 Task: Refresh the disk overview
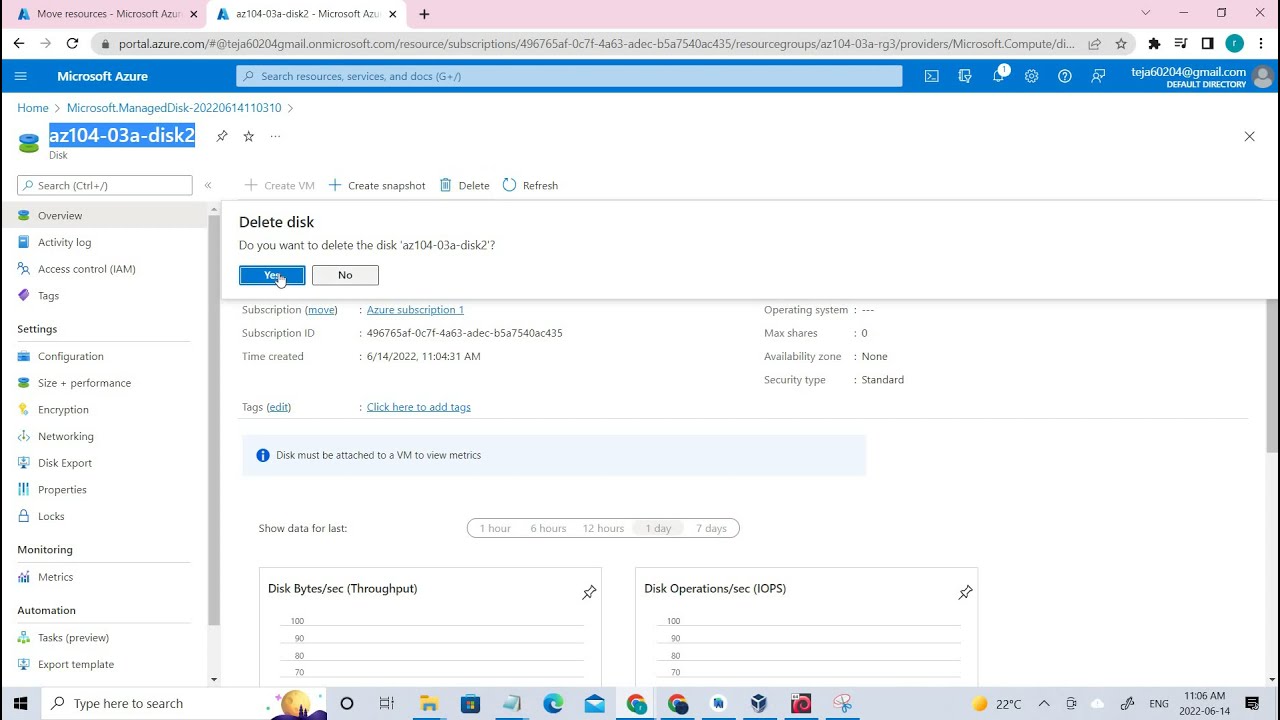tap(530, 185)
